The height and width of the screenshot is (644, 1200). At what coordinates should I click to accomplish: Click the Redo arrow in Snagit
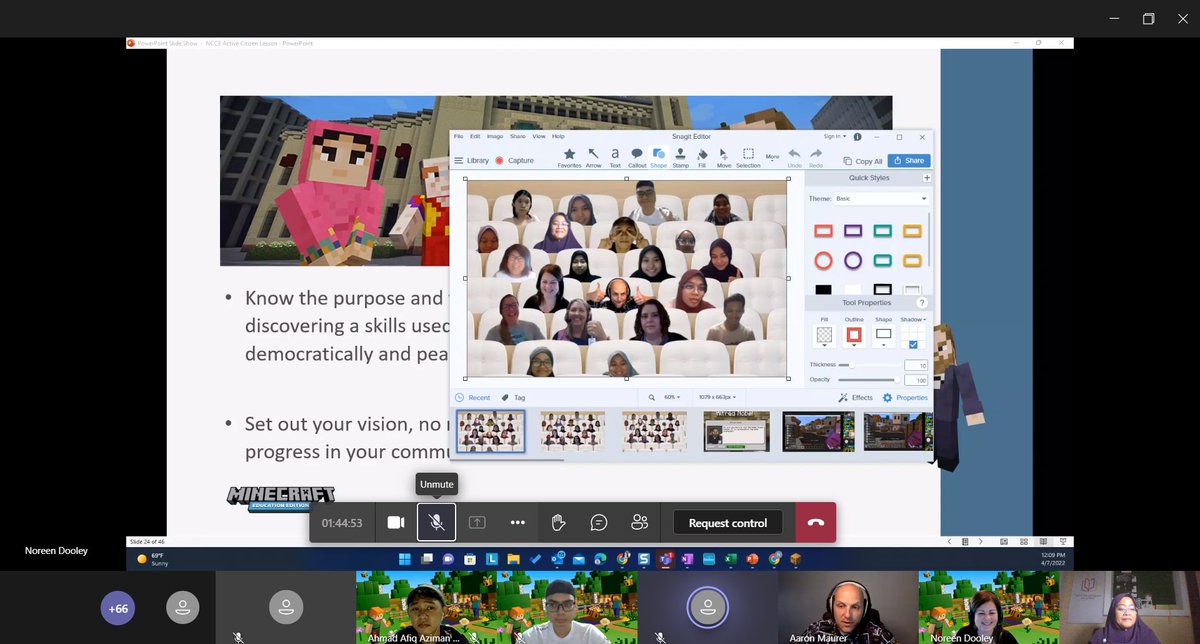click(816, 157)
